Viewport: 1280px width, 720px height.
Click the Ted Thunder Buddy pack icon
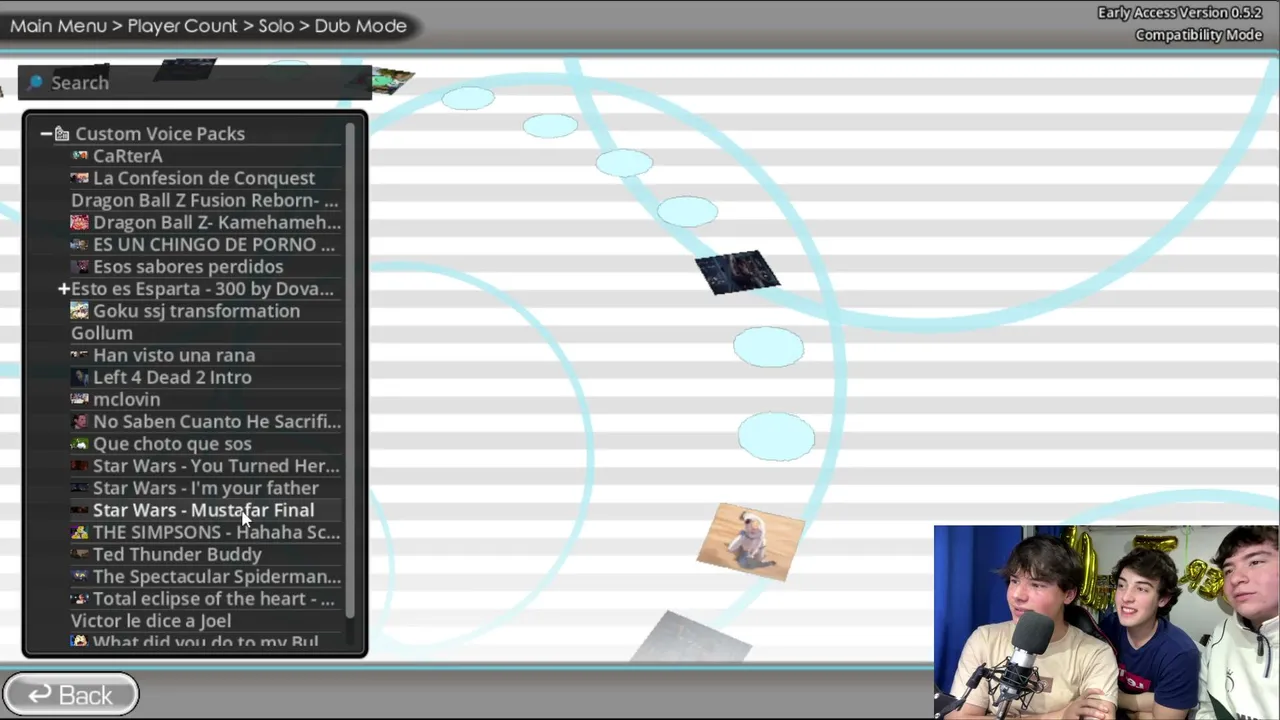80,554
